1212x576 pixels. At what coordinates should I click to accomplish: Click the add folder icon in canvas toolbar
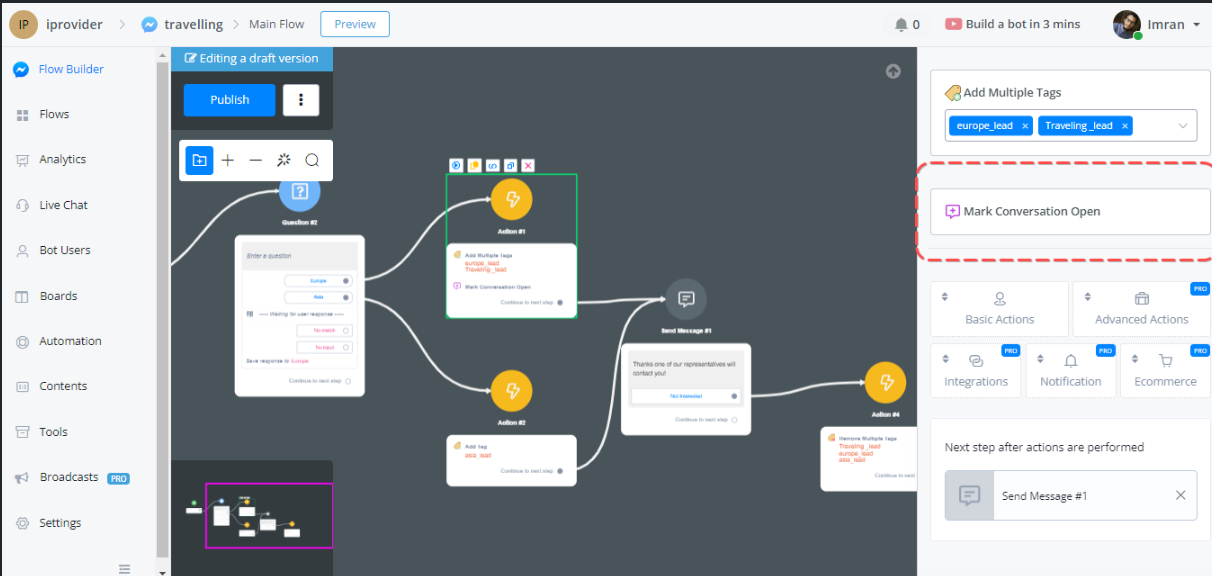click(199, 160)
